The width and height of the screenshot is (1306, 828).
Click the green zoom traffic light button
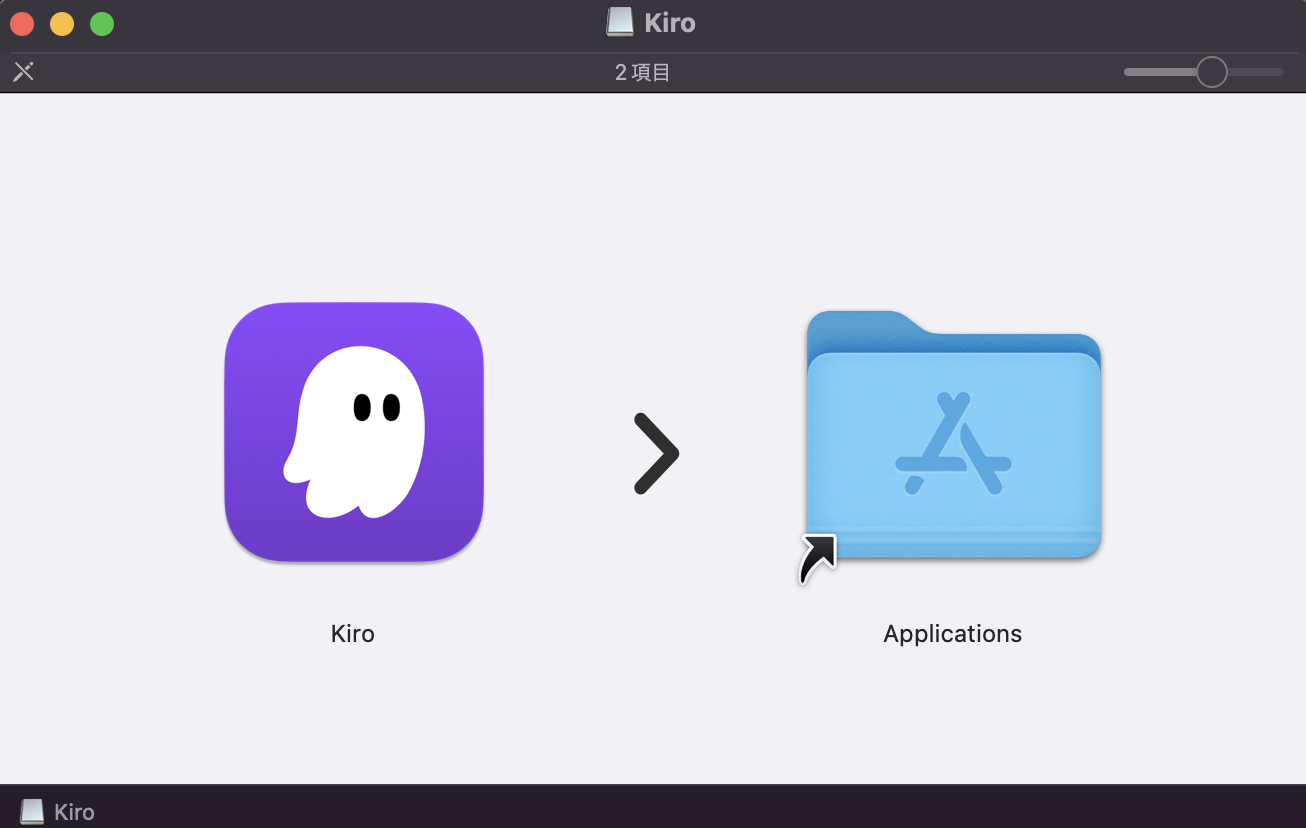100,22
